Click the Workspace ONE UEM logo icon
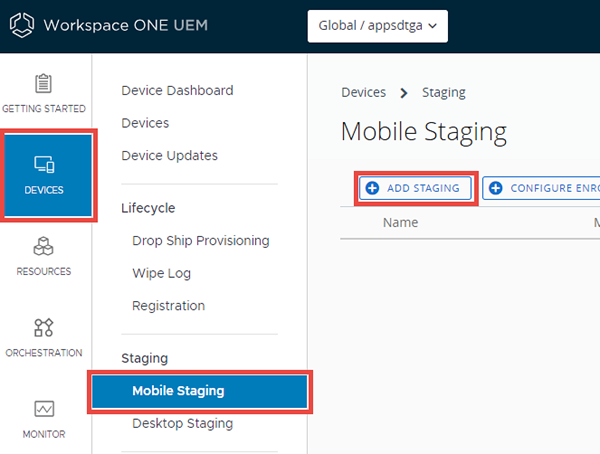This screenshot has width=600, height=454. (22, 25)
